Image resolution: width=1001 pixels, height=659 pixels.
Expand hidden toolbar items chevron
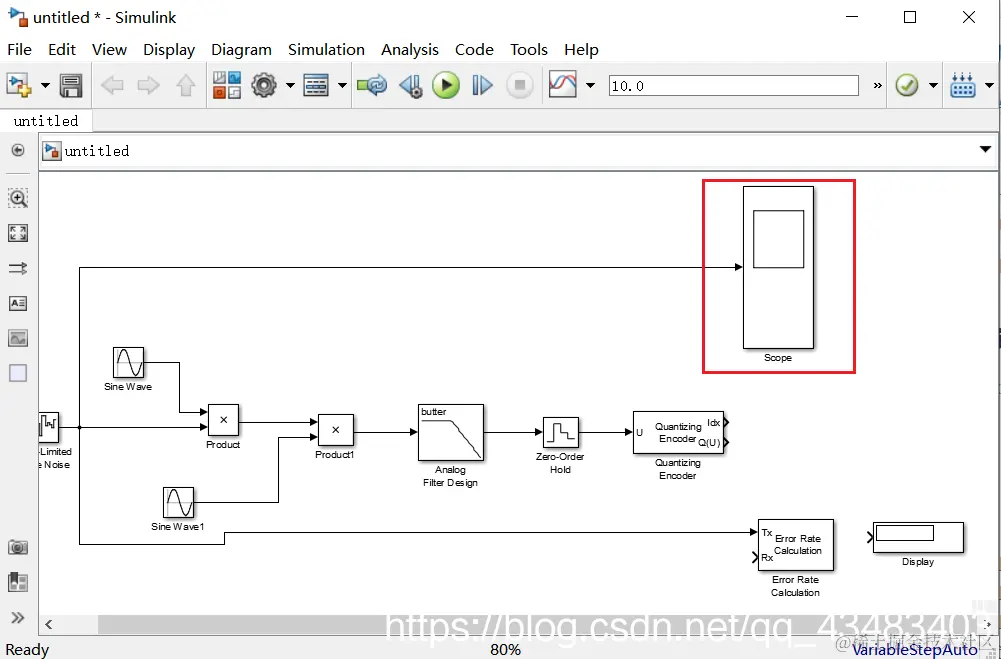pyautogui.click(x=878, y=86)
